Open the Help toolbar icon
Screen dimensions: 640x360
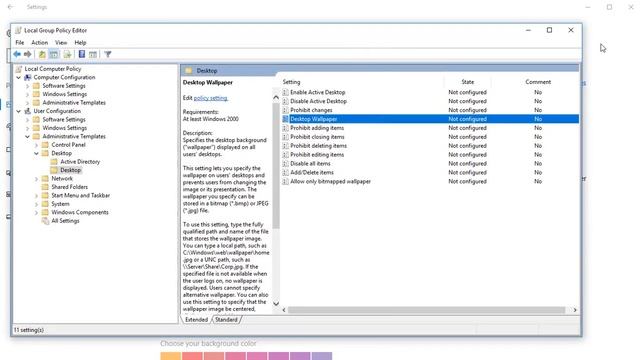click(82, 54)
